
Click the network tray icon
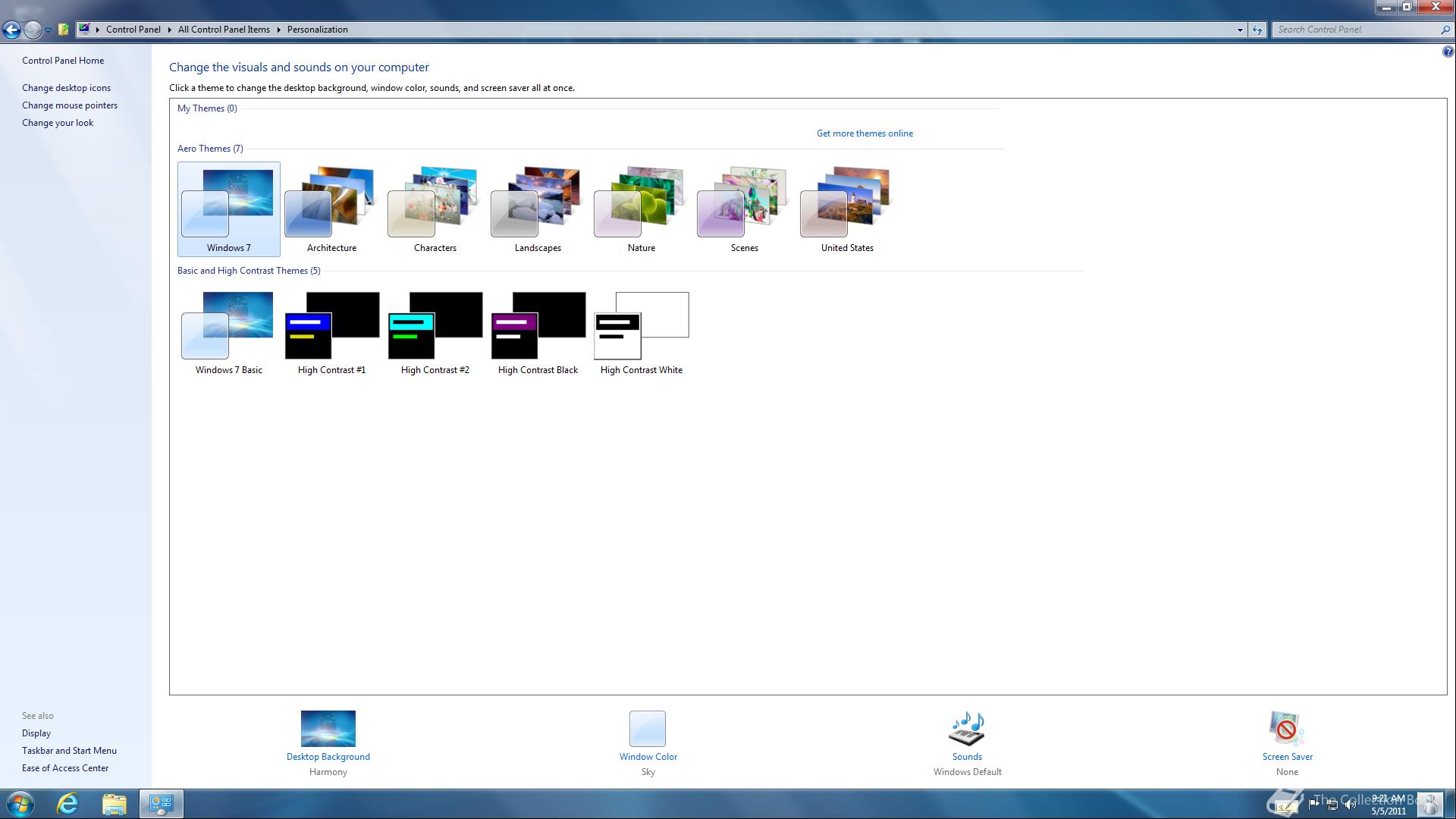click(x=1332, y=805)
